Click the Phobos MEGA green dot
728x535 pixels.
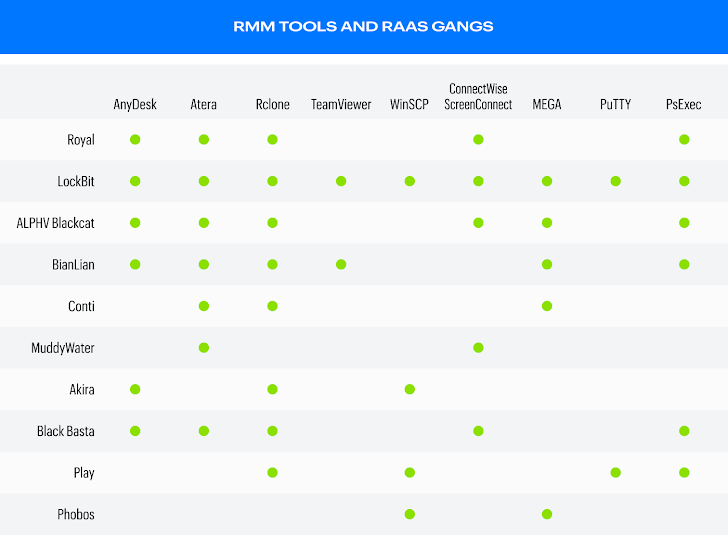[x=547, y=514]
